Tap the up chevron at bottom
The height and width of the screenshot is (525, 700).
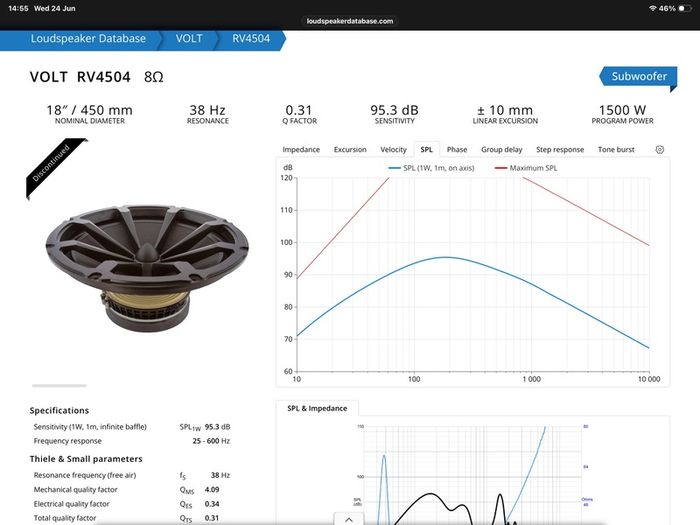point(349,520)
